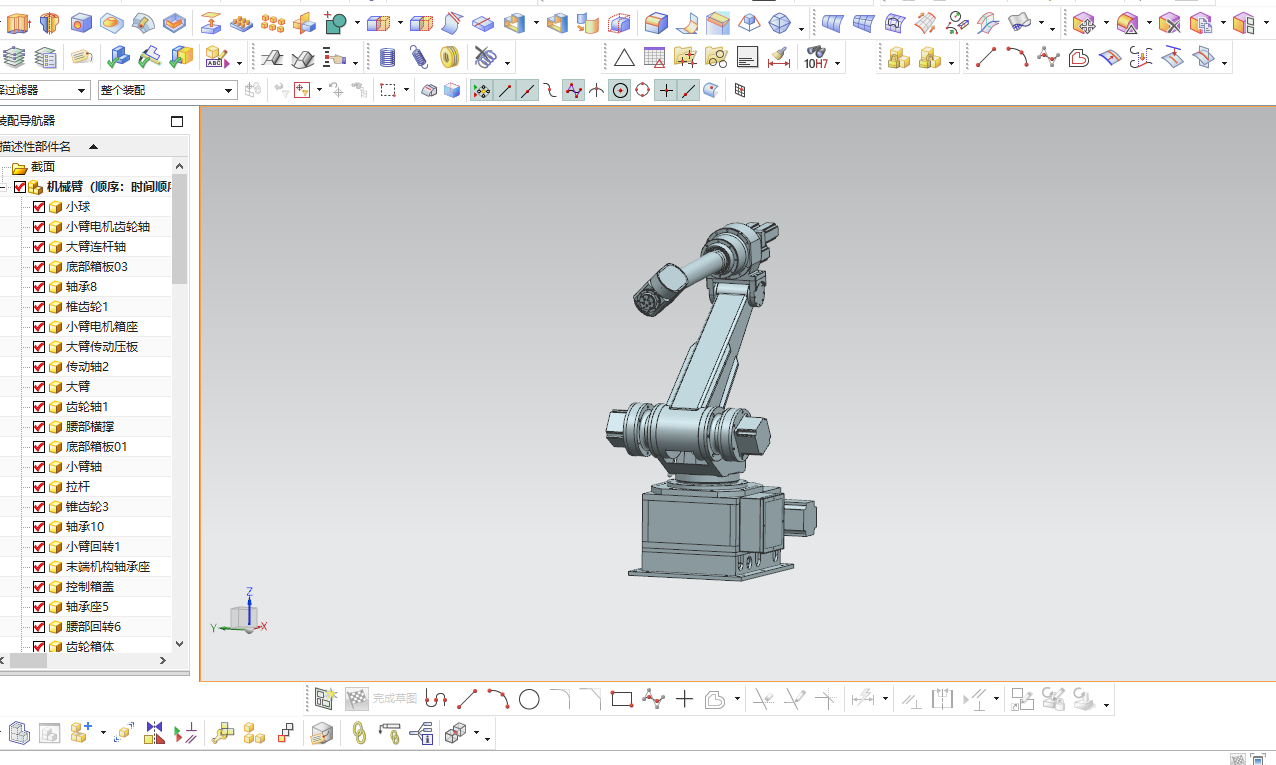Select the 小臂电机齿轮轴 tree item
This screenshot has height=765, width=1276.
(x=108, y=227)
